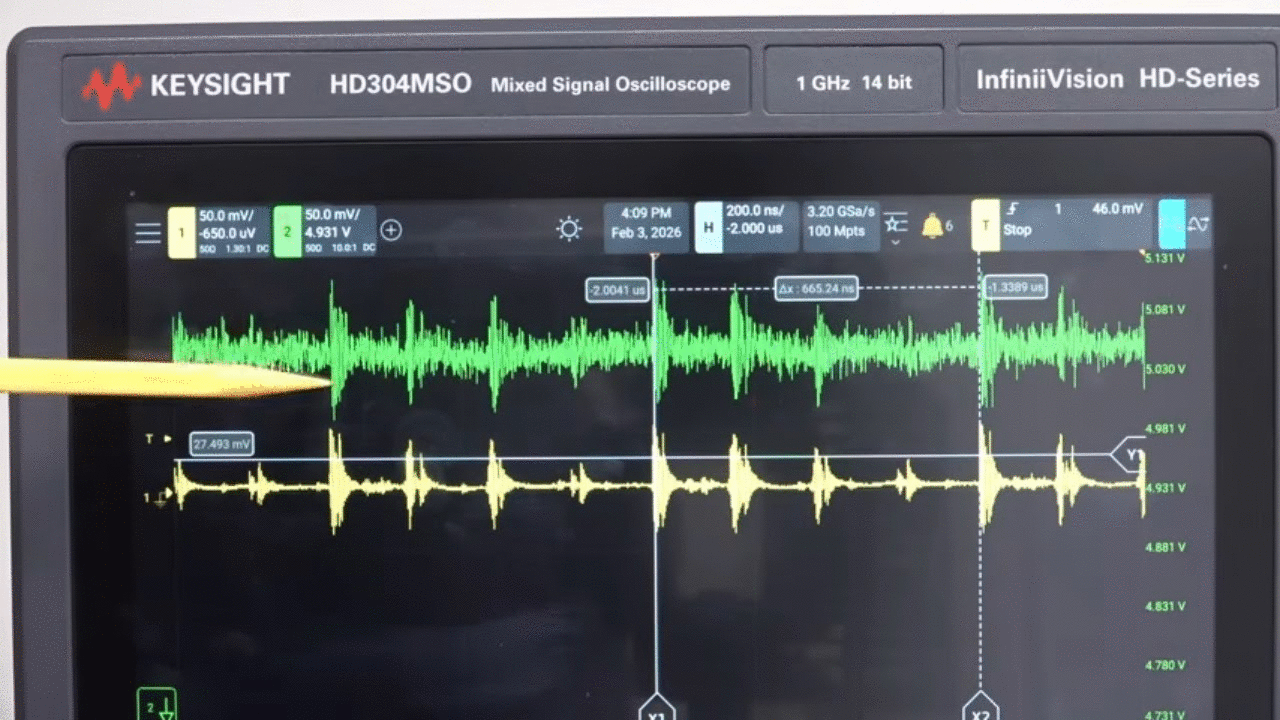Image resolution: width=1280 pixels, height=720 pixels.
Task: Tap the 5.081 V scale label
Action: (x=1164, y=309)
